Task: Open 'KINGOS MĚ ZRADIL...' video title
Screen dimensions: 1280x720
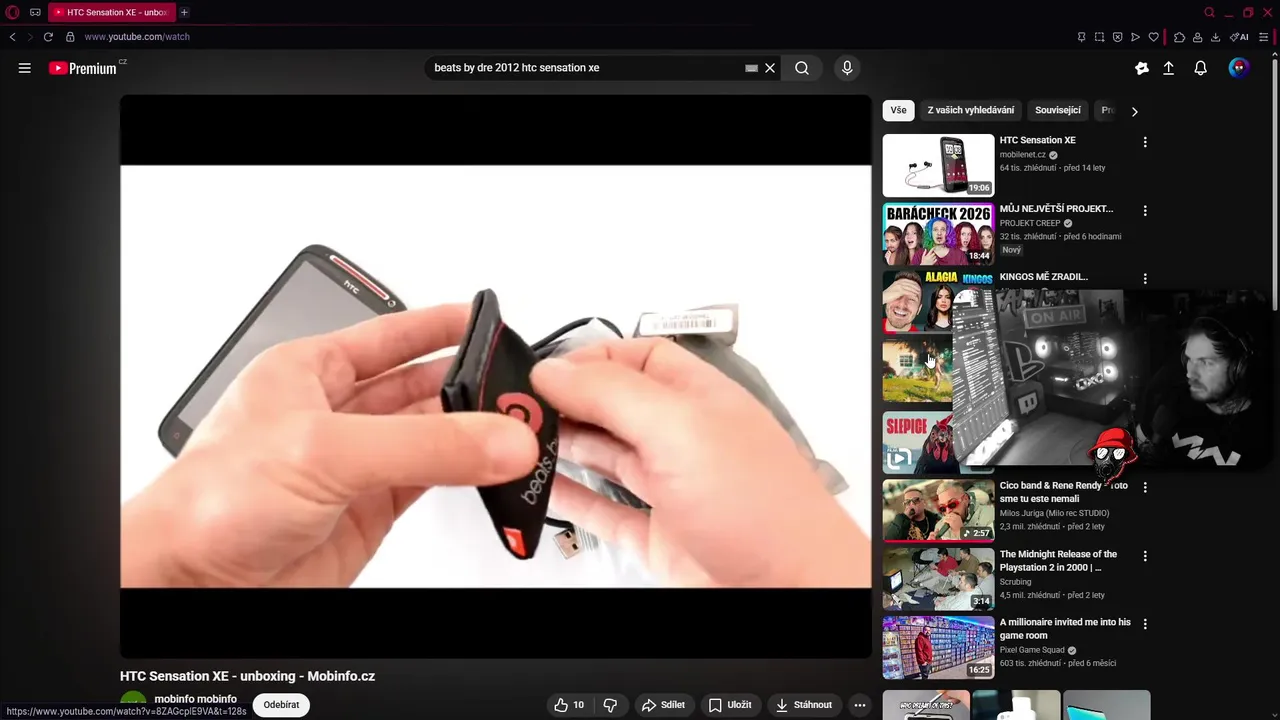Action: click(1043, 277)
